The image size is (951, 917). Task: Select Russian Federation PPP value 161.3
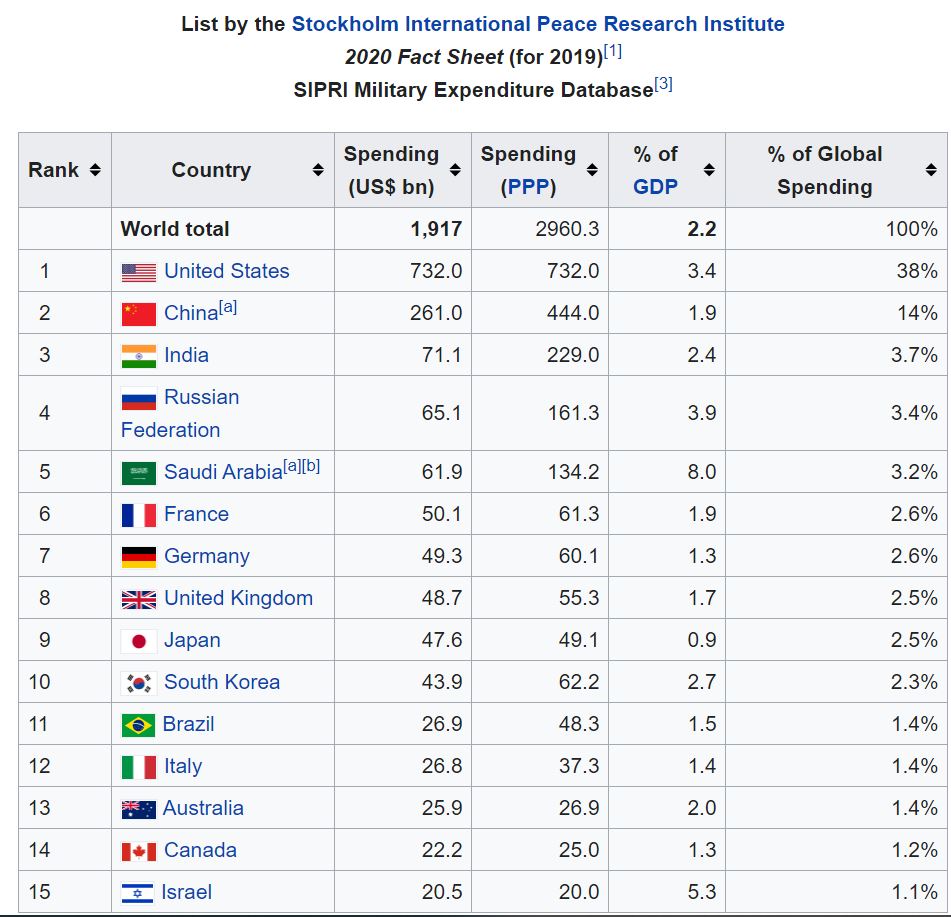pyautogui.click(x=573, y=413)
